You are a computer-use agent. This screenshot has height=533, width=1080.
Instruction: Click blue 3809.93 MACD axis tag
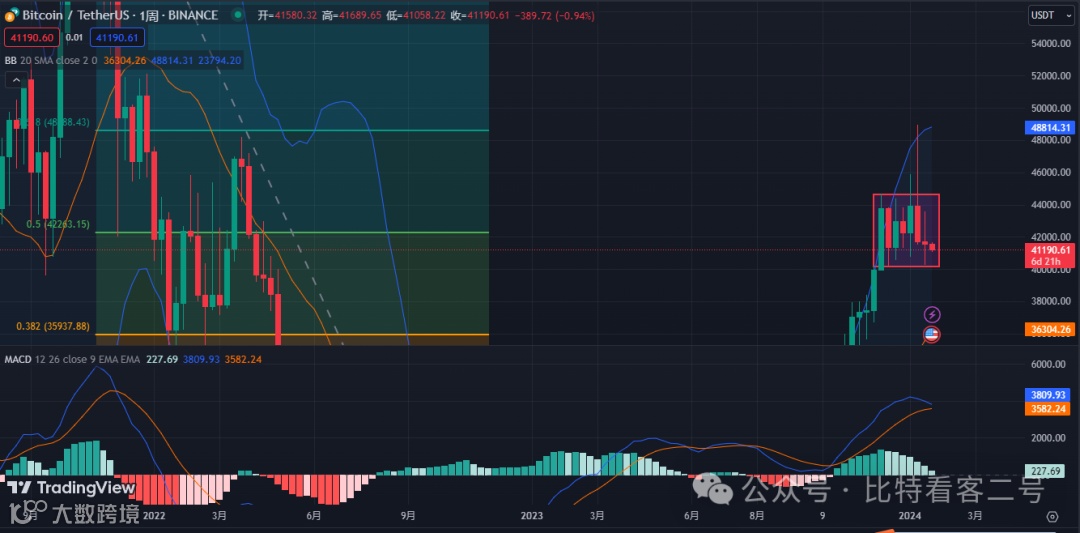pos(1050,395)
